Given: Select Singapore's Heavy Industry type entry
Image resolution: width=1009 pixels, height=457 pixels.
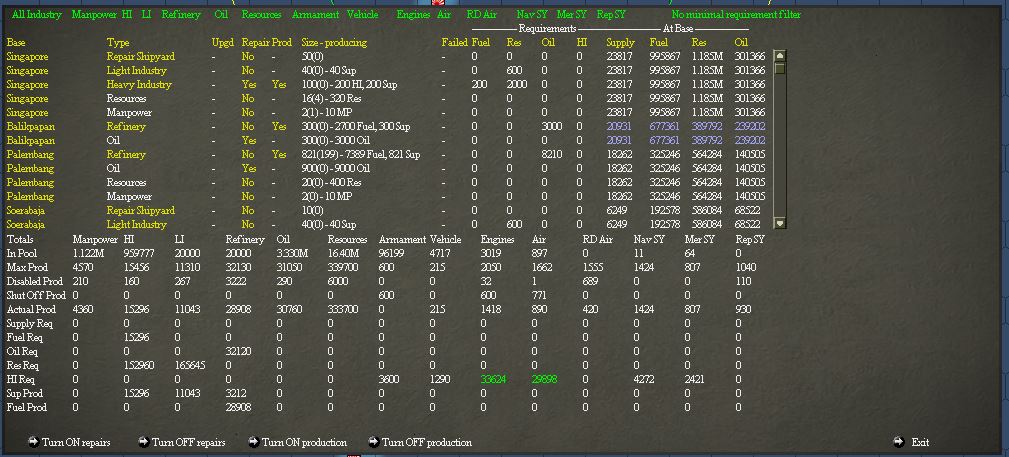Looking at the screenshot, I should click(139, 85).
